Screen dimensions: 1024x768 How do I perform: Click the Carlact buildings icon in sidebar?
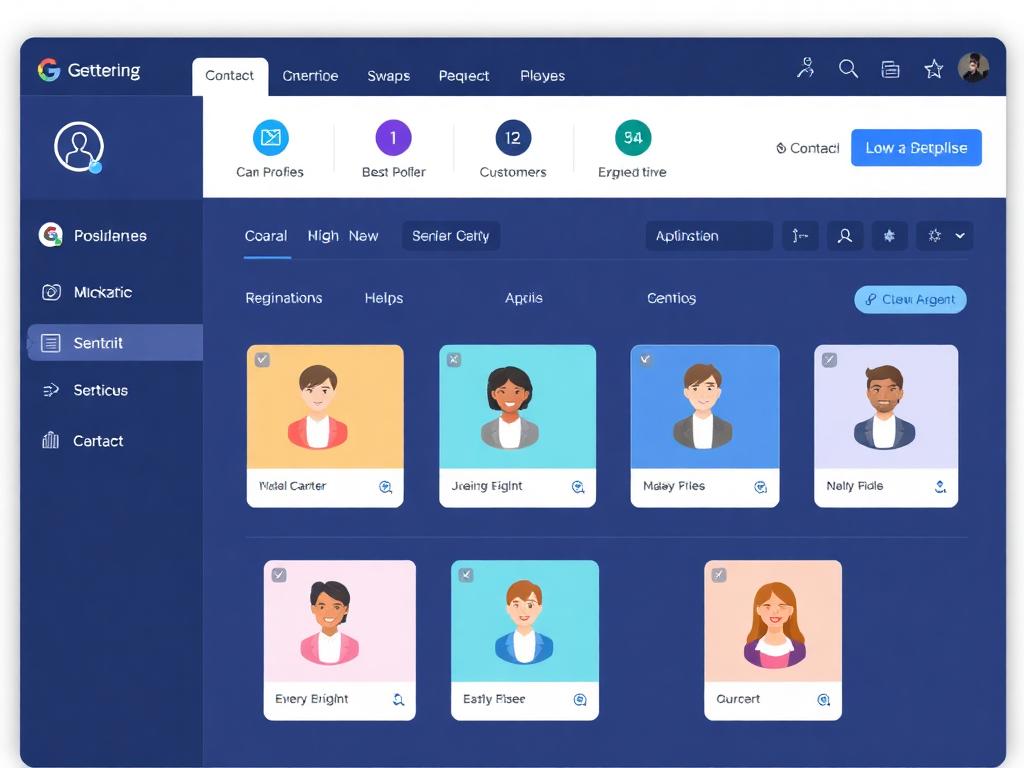coord(50,440)
